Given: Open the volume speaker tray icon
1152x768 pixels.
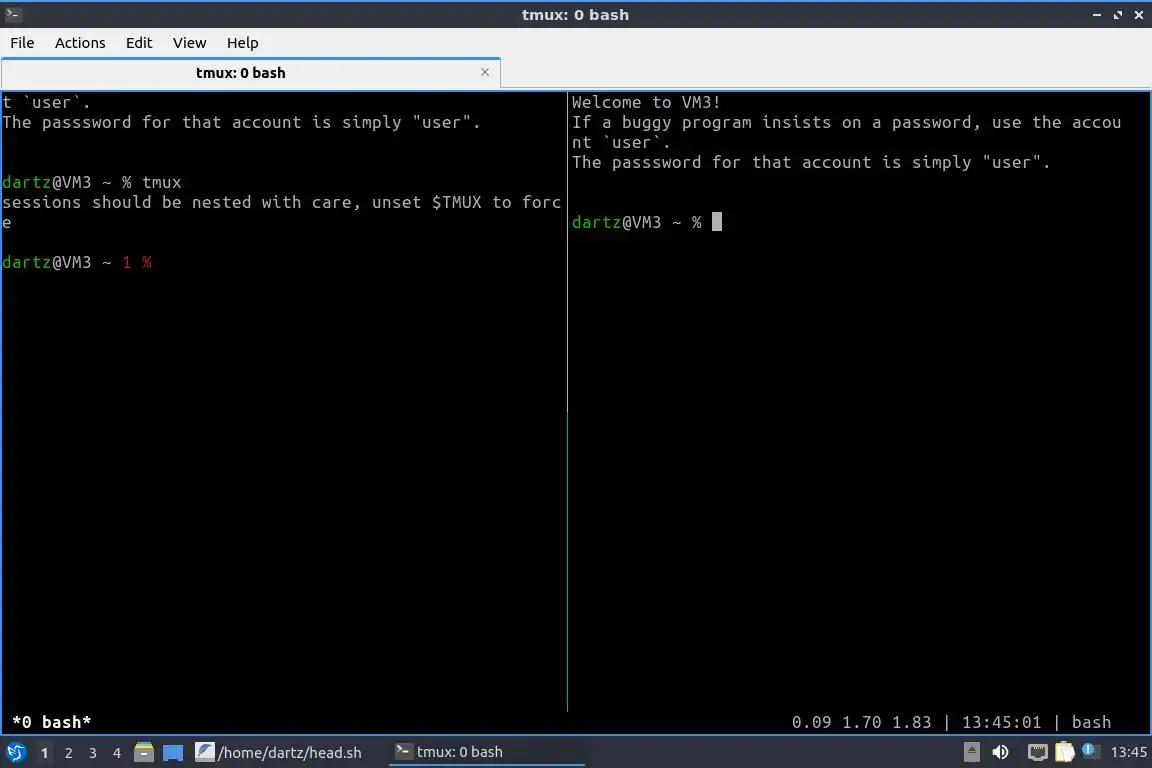Looking at the screenshot, I should tap(1000, 752).
